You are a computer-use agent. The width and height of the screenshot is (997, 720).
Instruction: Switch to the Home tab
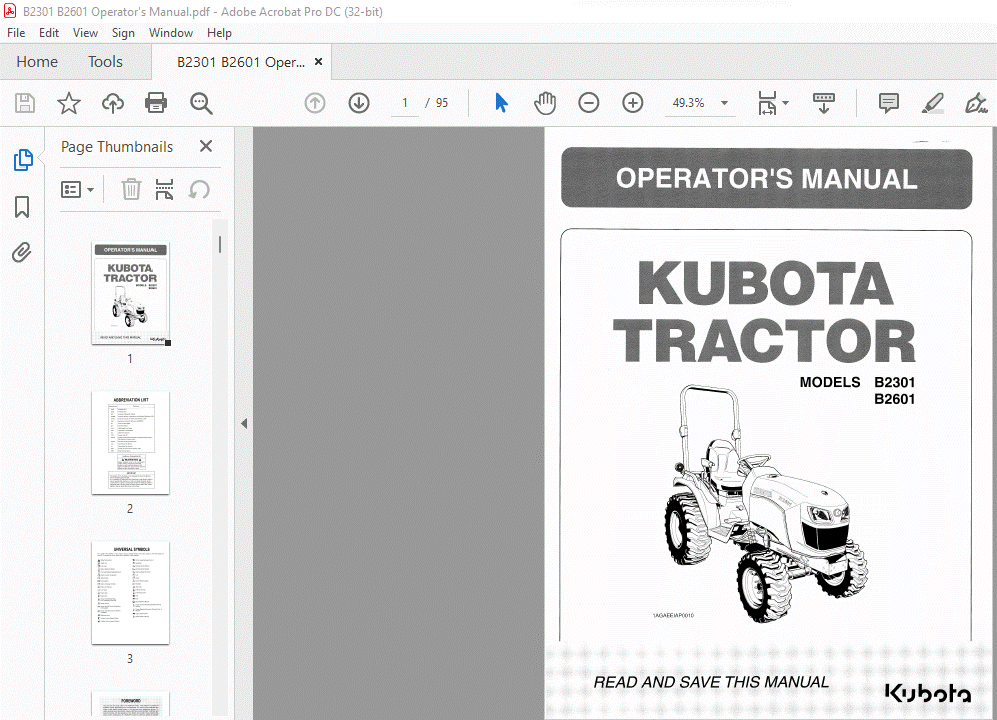[37, 62]
